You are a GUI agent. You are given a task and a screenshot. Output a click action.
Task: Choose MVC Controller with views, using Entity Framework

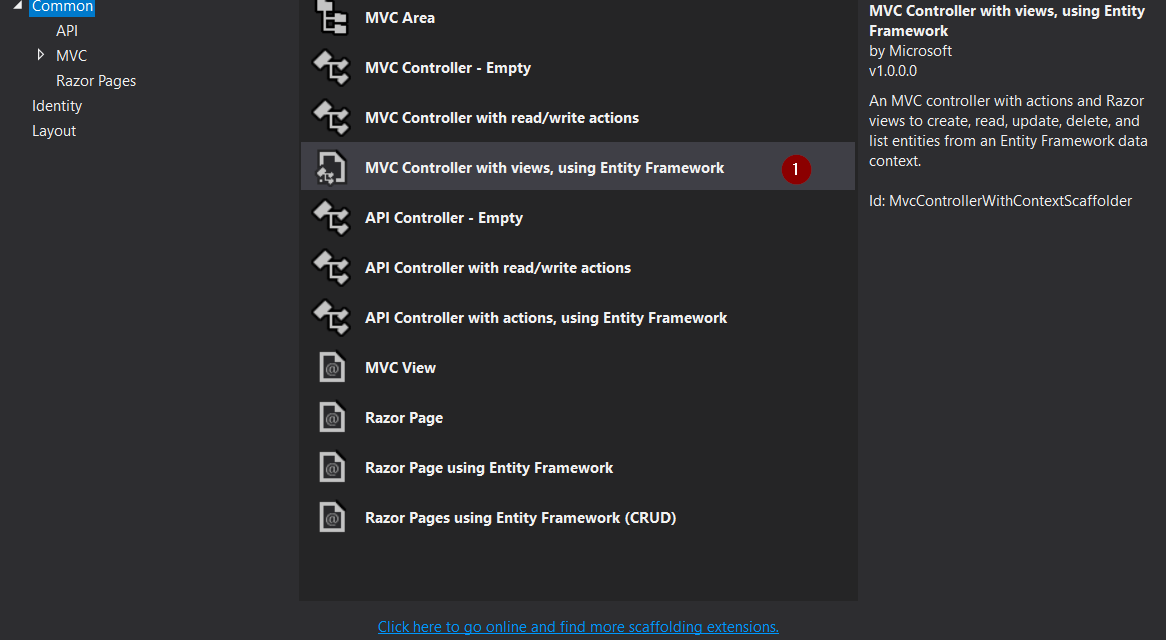pyautogui.click(x=544, y=168)
